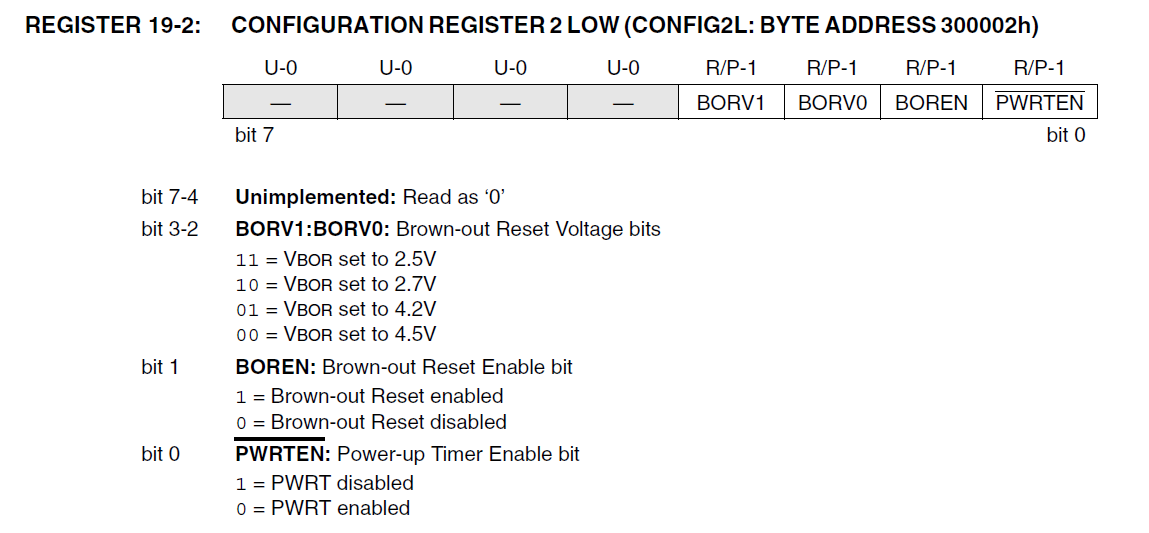The height and width of the screenshot is (533, 1149).
Task: Select the BORV0 register bit cell
Action: [832, 103]
